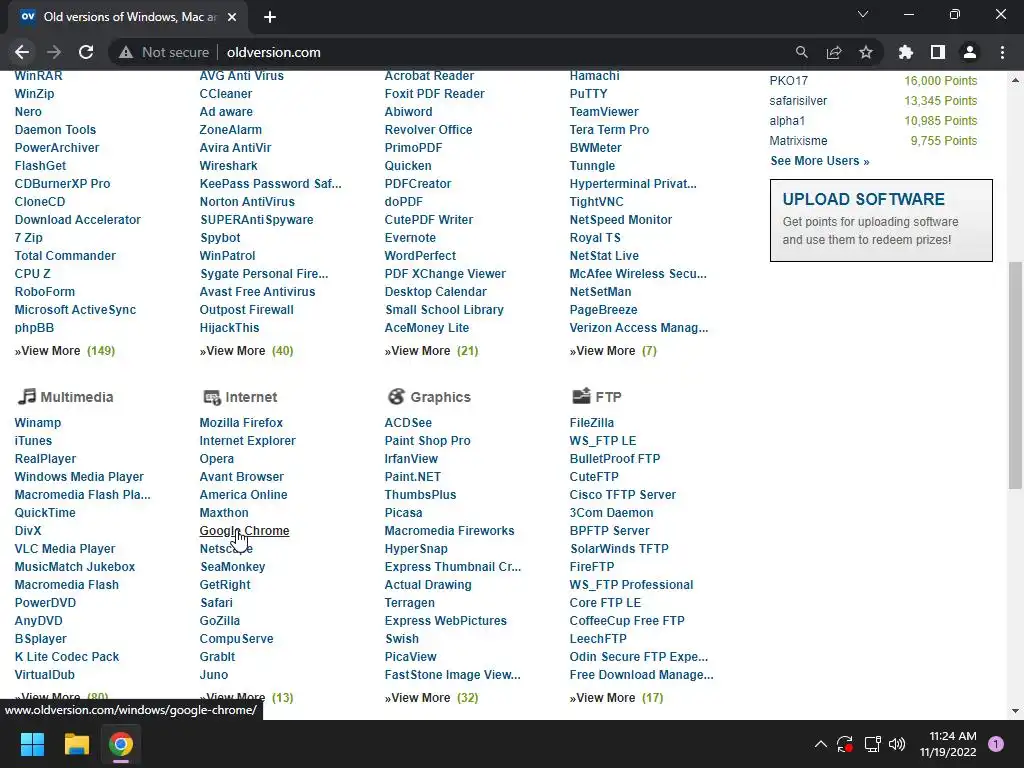The height and width of the screenshot is (768, 1024).
Task: Open the Google Chrome link
Action: (x=244, y=531)
